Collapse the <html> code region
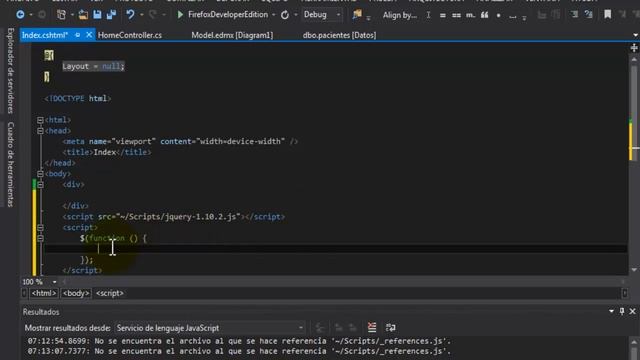640x360 pixels. click(x=40, y=120)
